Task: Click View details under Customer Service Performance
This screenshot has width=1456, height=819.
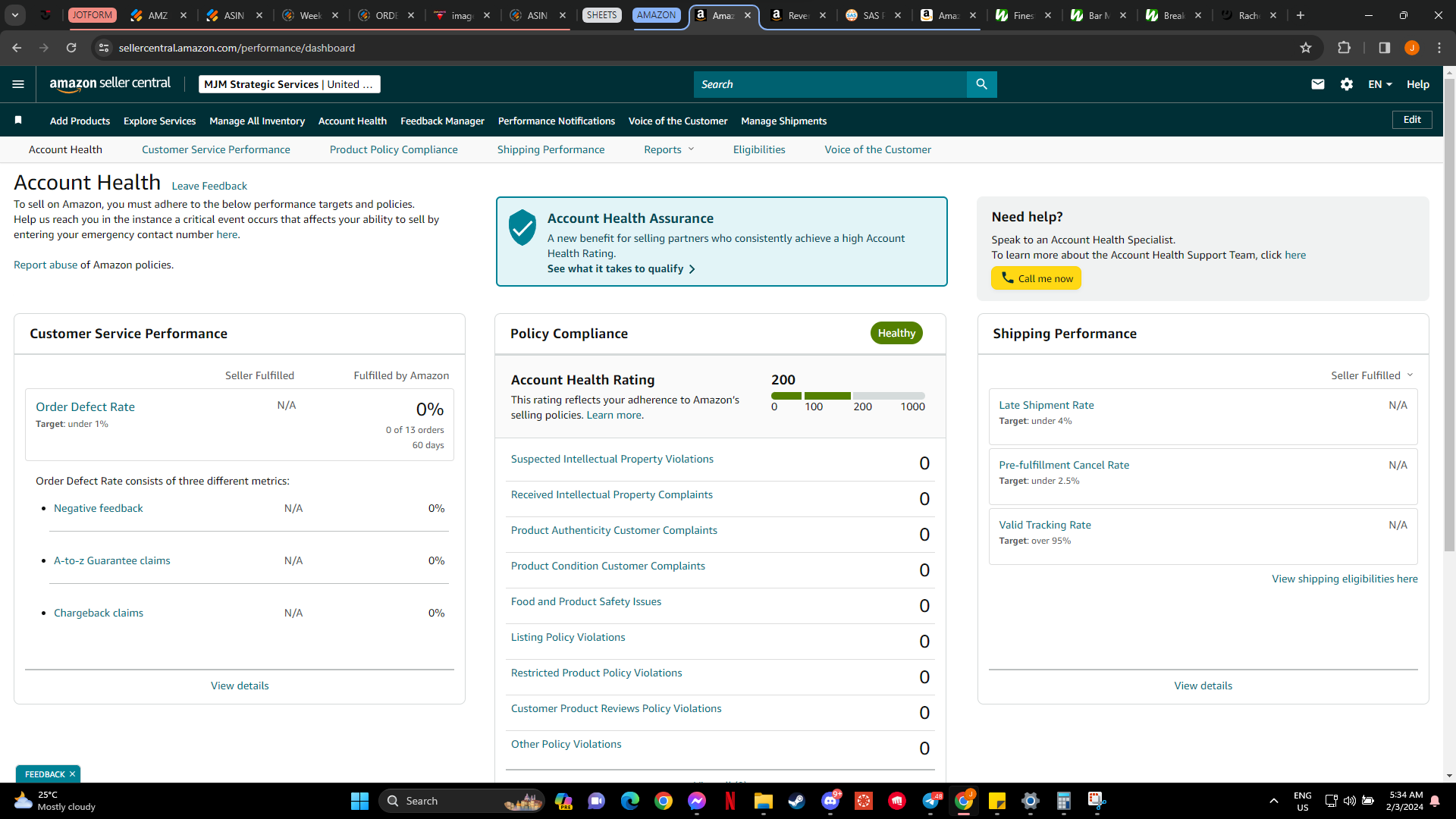Action: [240, 686]
